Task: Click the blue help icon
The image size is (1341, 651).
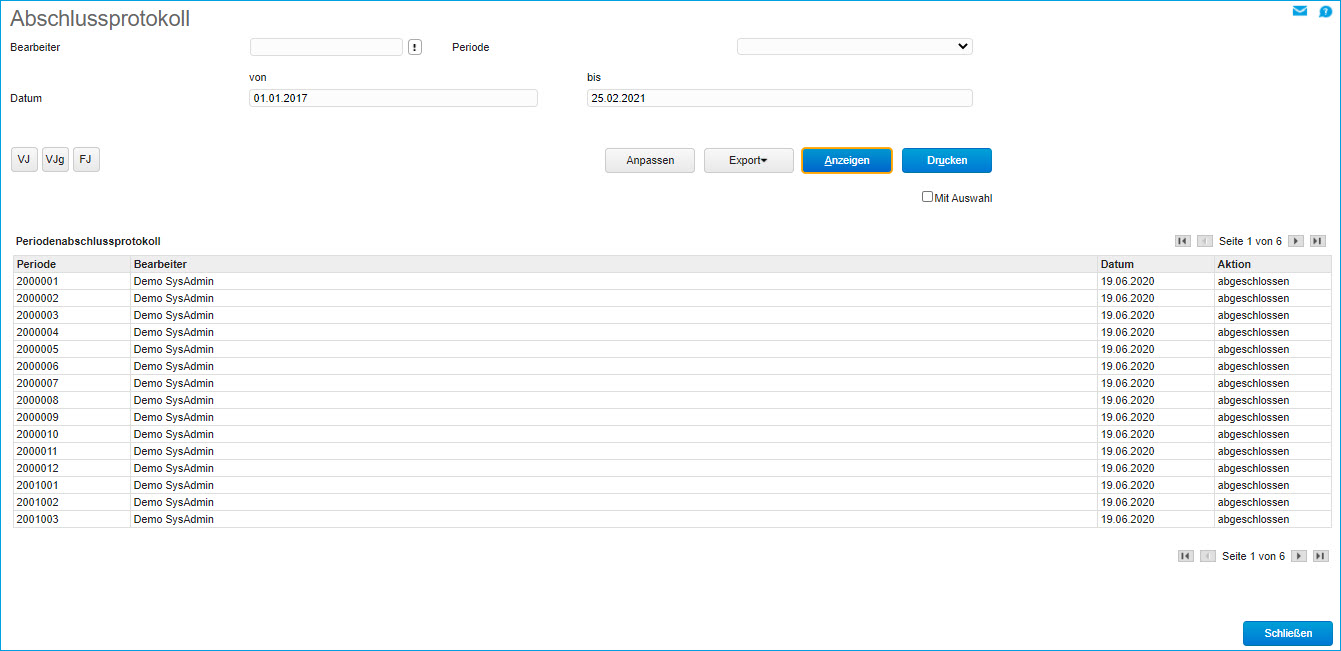Action: [1325, 12]
